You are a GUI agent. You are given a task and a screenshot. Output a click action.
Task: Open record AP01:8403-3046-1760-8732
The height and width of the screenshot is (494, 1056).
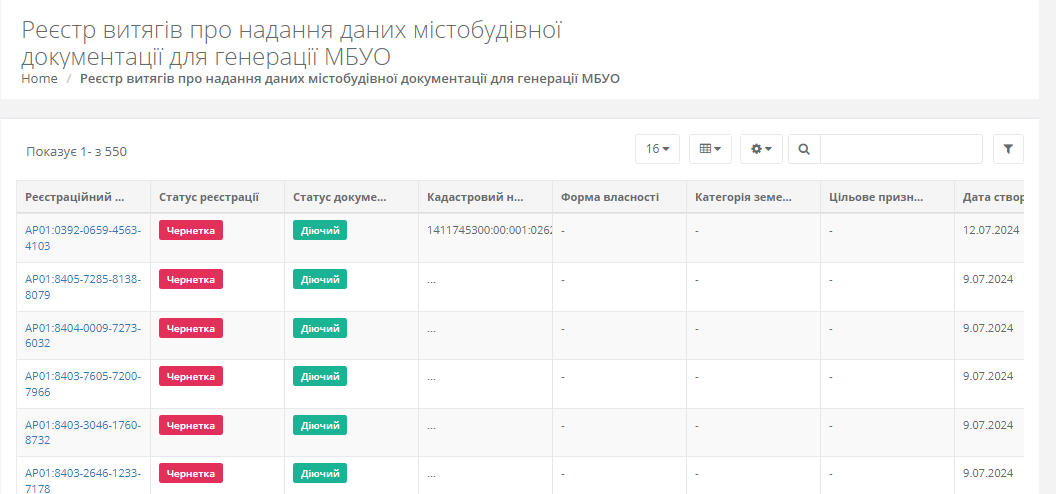83,432
